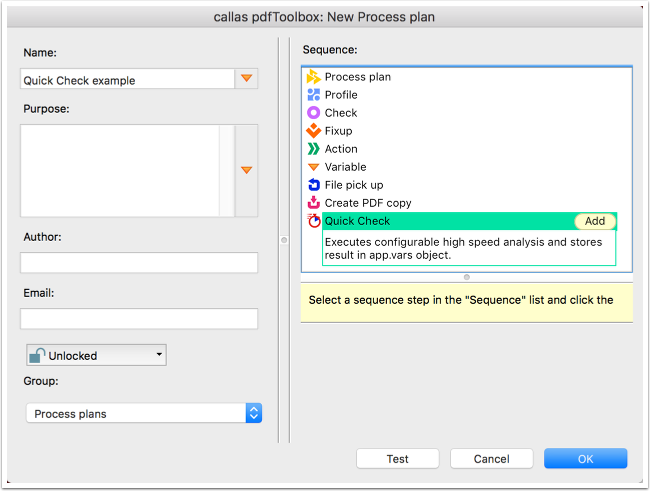The height and width of the screenshot is (491, 650).
Task: Click the horizontal splitter handle below Sequence
Action: coord(467,277)
